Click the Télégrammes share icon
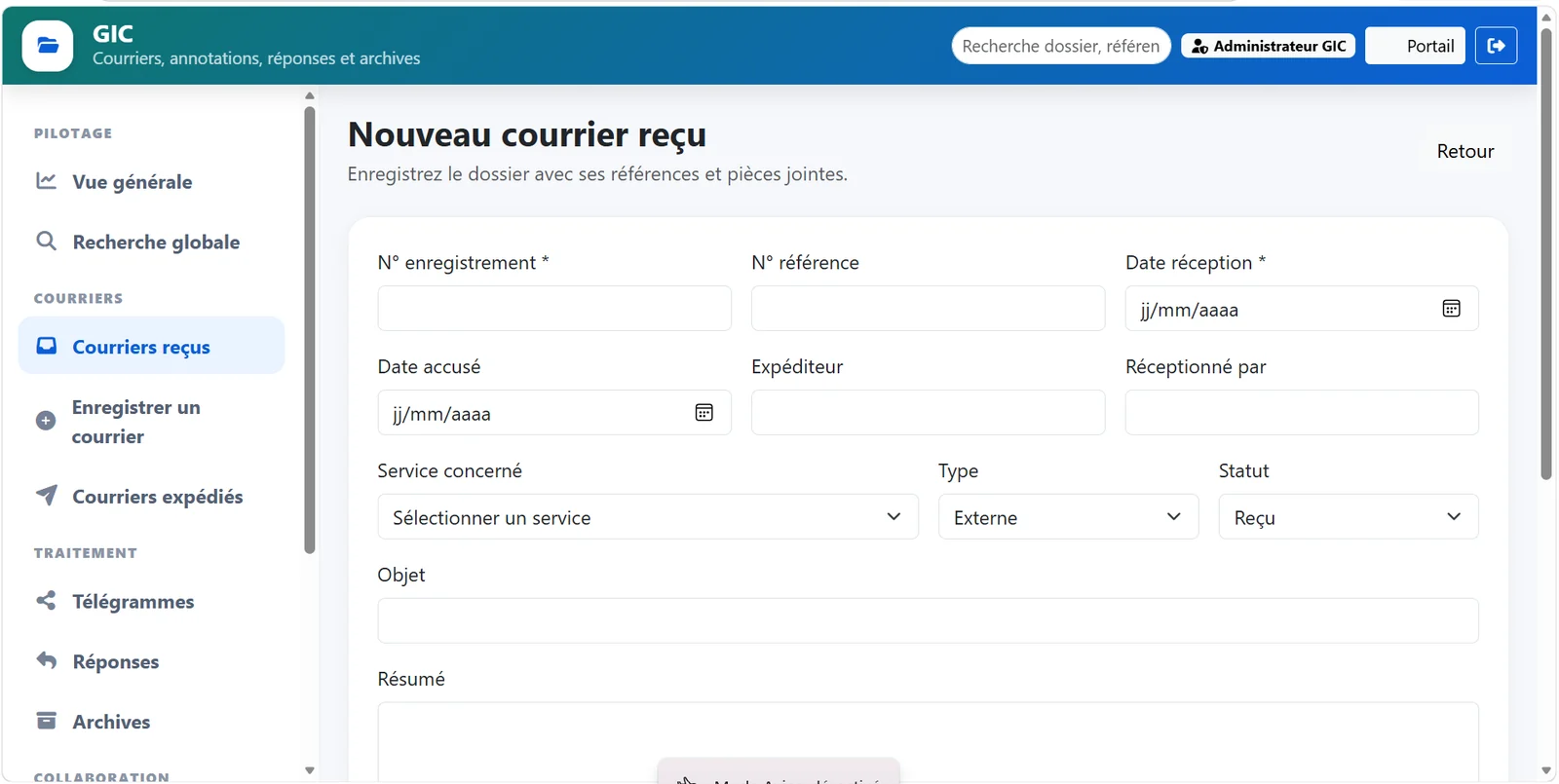The height and width of the screenshot is (784, 1559). pyautogui.click(x=46, y=600)
